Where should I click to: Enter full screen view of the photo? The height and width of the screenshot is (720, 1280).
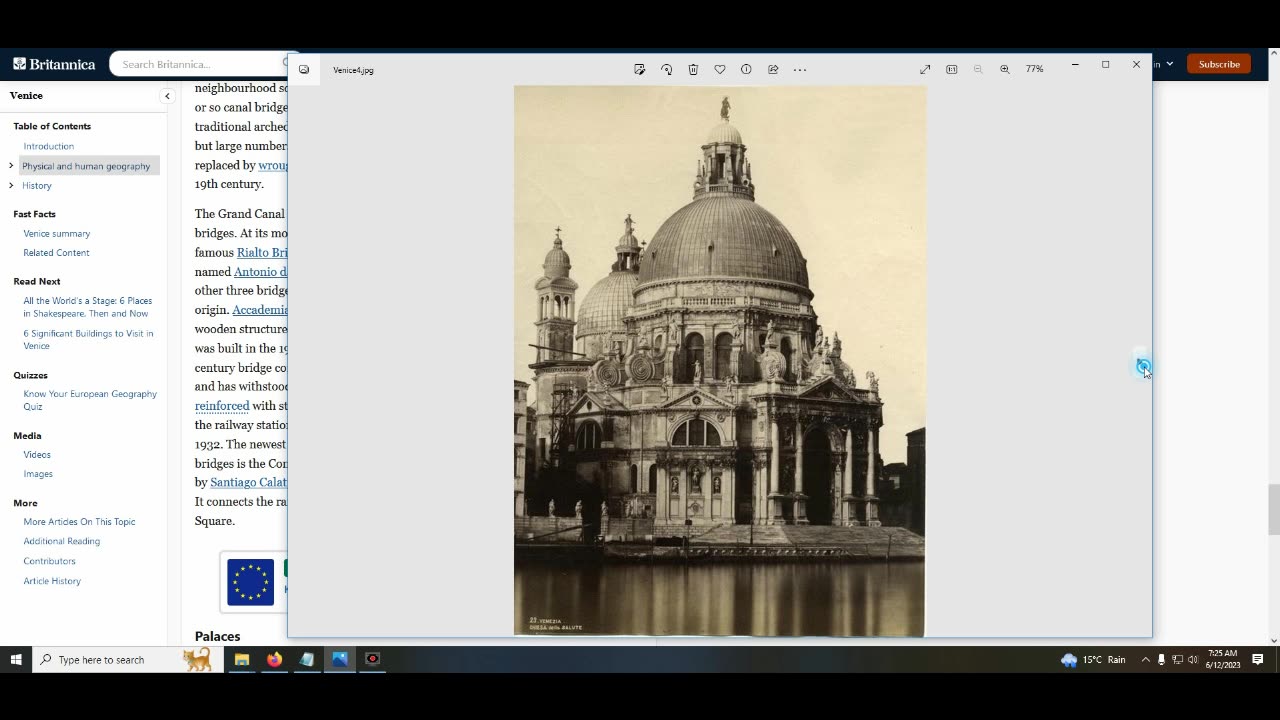pyautogui.click(x=925, y=69)
